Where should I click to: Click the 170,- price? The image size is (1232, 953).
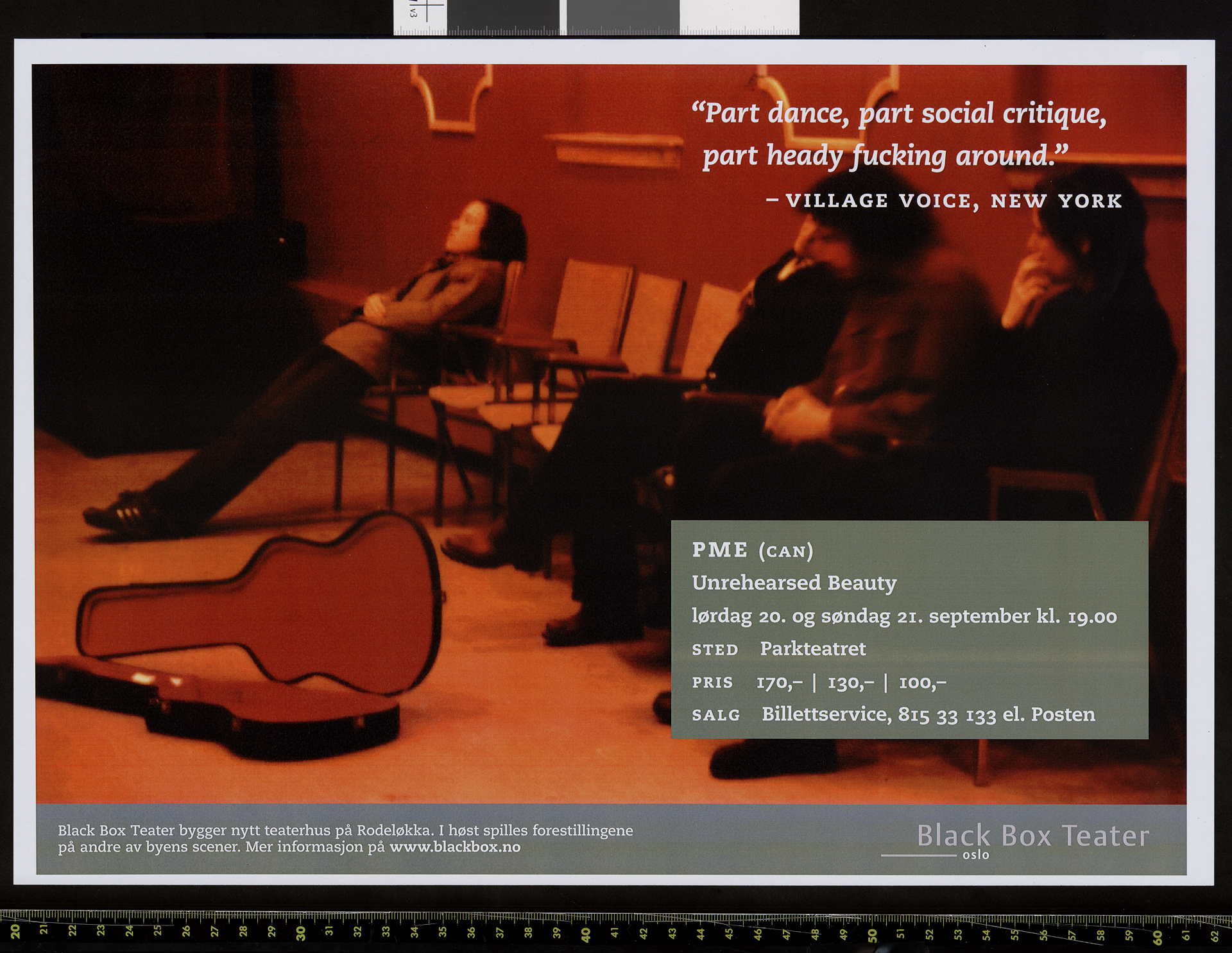779,682
